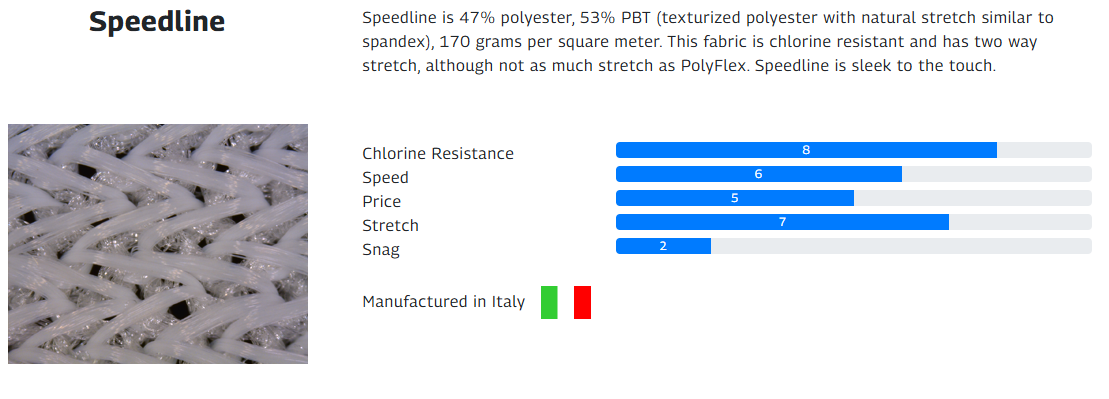
Task: Click the red flag stripe
Action: (x=582, y=302)
